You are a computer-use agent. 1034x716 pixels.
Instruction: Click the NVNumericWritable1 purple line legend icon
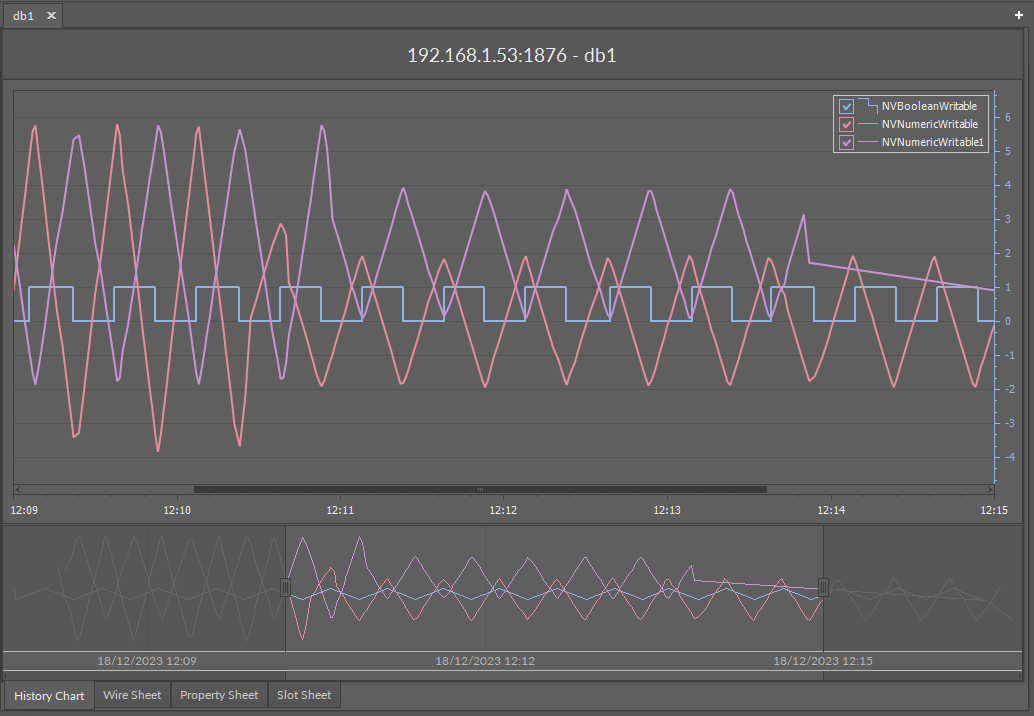click(866, 143)
